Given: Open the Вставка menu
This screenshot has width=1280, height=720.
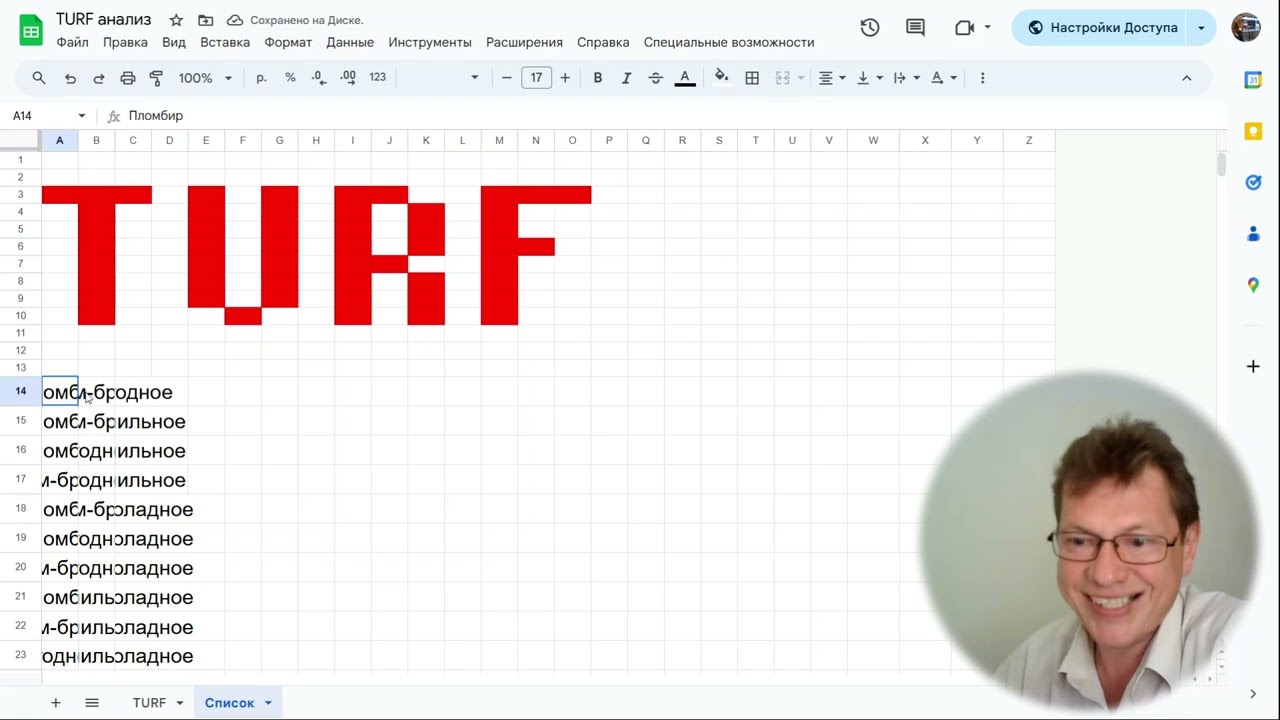Looking at the screenshot, I should pyautogui.click(x=225, y=42).
